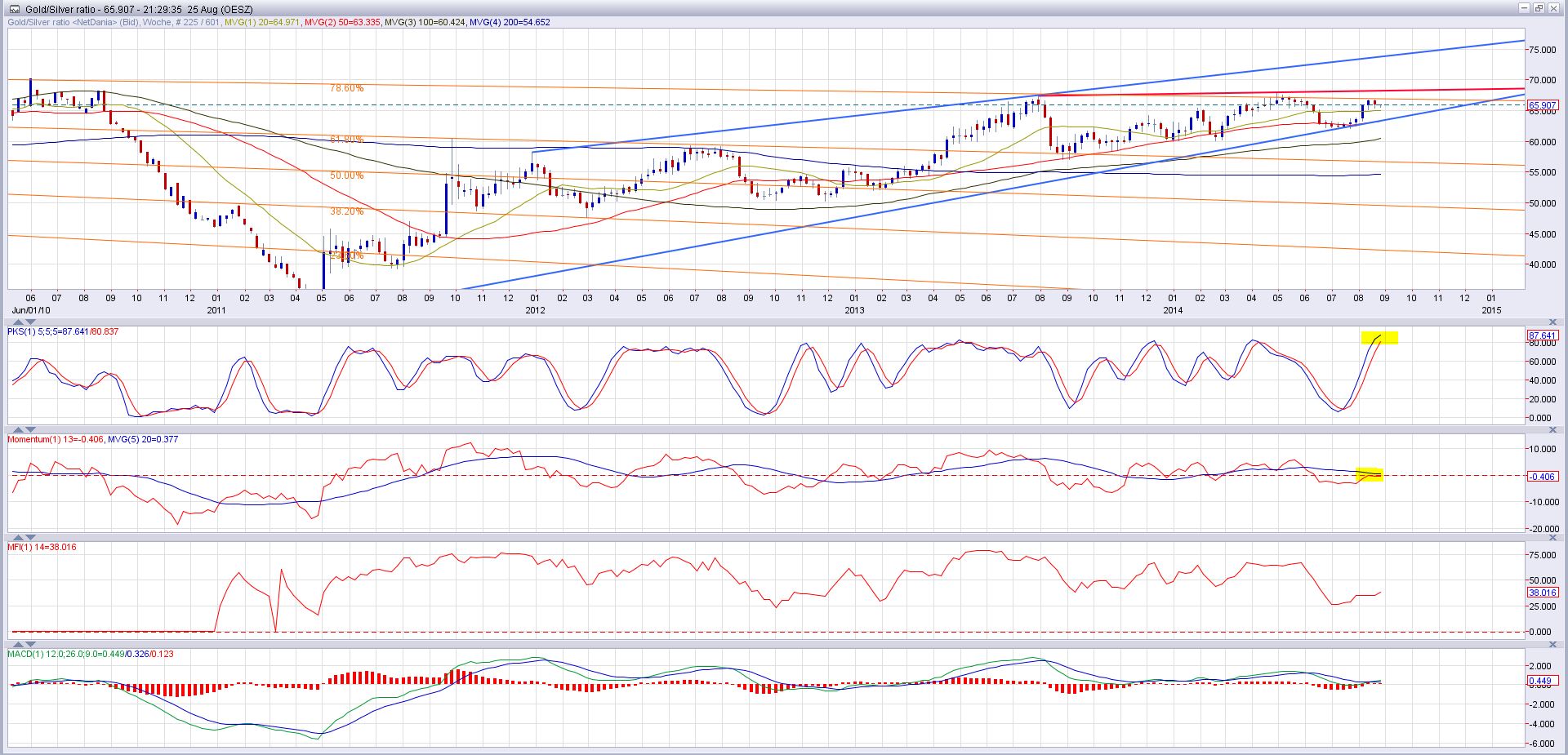Image resolution: width=1568 pixels, height=755 pixels.
Task: Click the Gold/Silver ratio <NetDania> (Bid) legend
Action: [74, 23]
